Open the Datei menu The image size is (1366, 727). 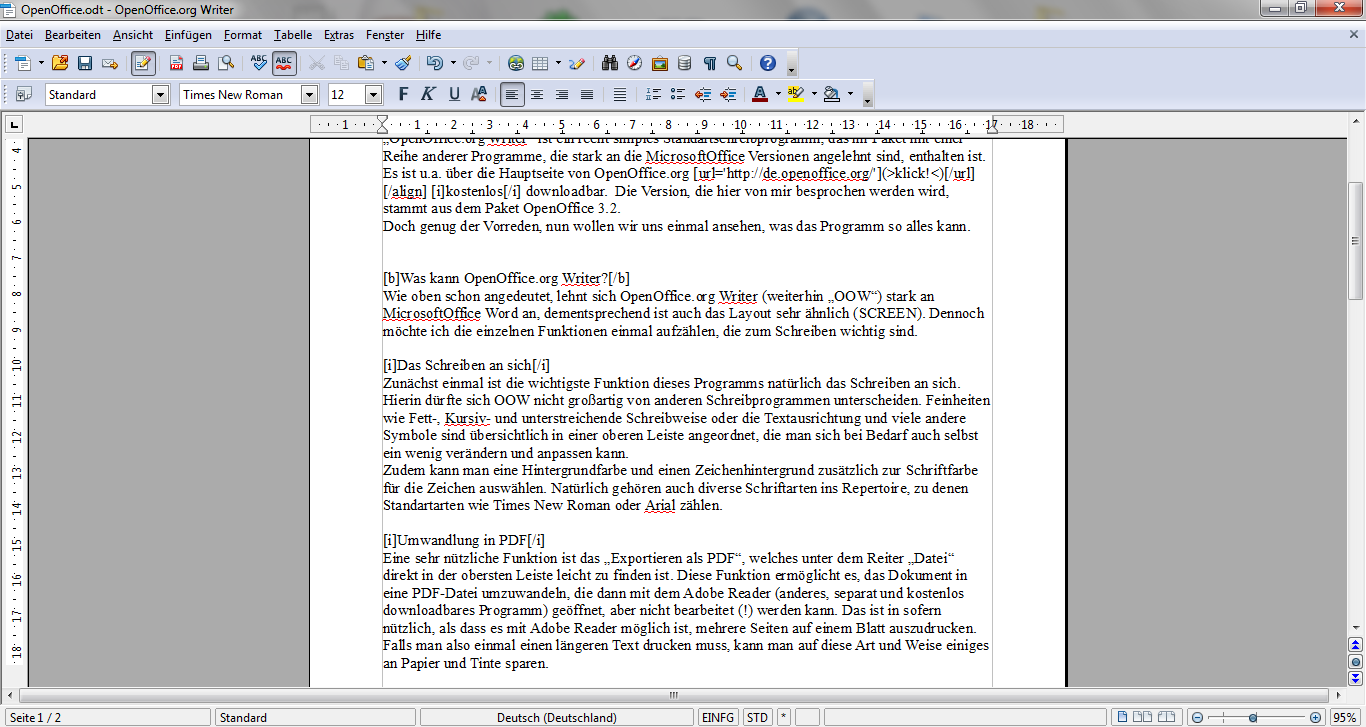19,34
